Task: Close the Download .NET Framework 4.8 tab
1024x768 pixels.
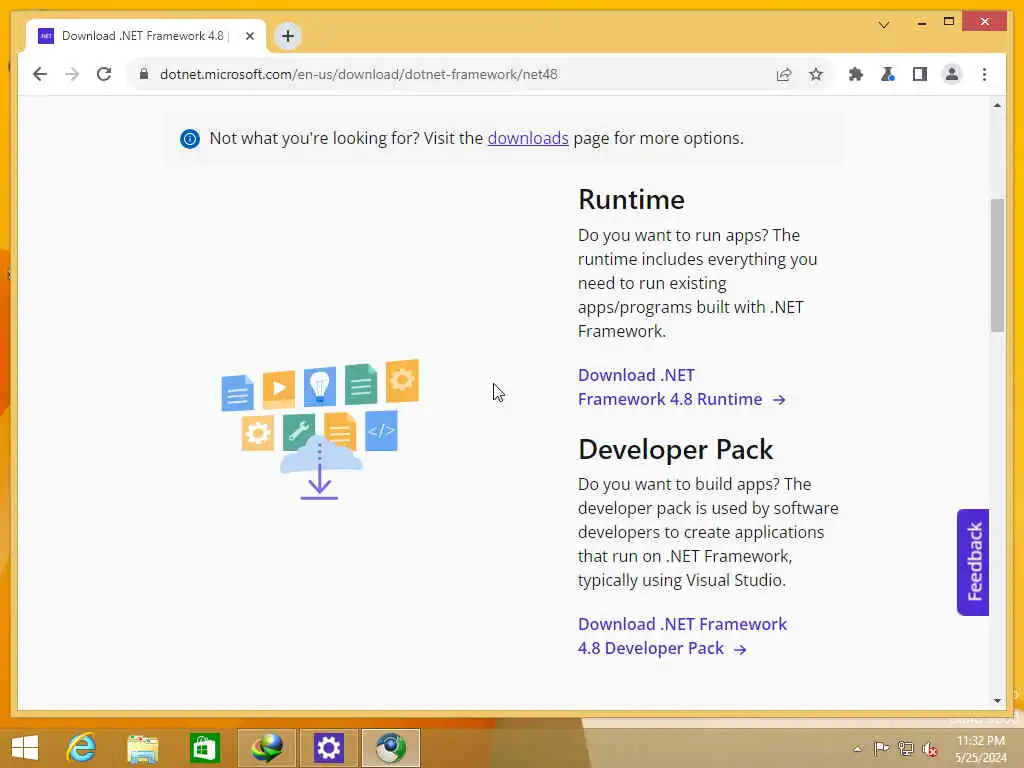Action: (249, 36)
